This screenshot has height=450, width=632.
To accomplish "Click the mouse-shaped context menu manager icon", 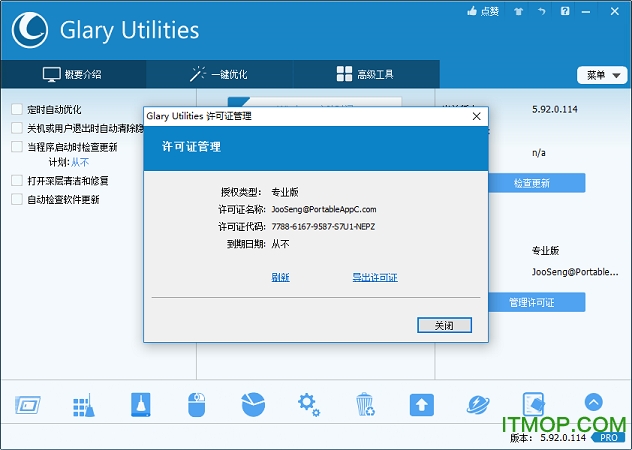I will pos(196,405).
